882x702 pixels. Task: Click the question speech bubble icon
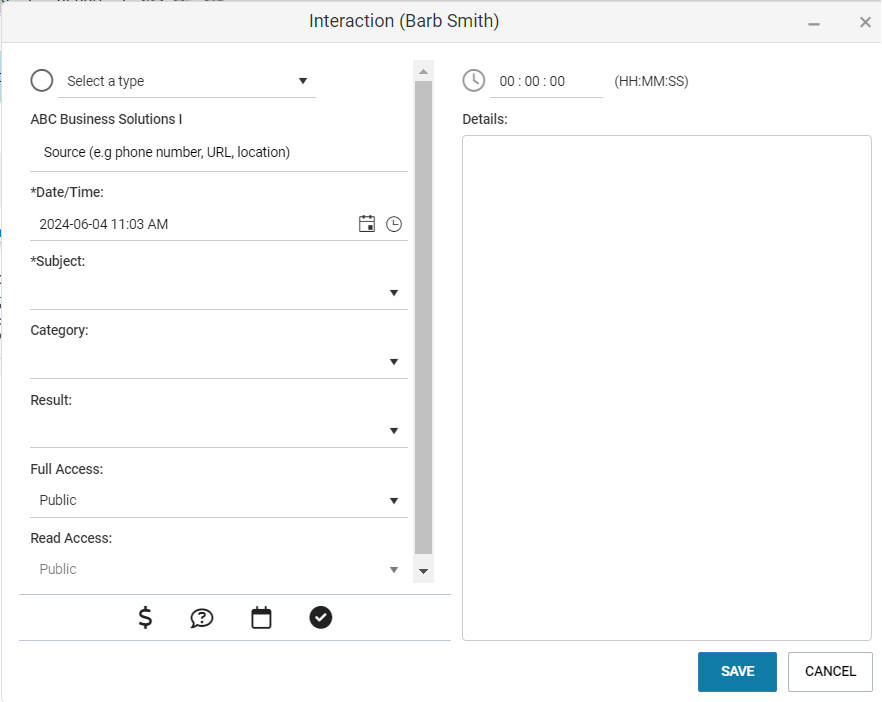click(x=201, y=618)
